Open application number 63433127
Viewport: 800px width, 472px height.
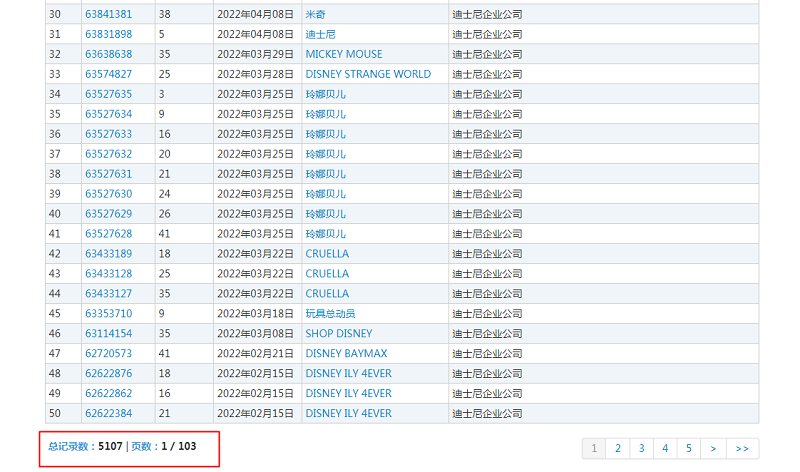(108, 293)
